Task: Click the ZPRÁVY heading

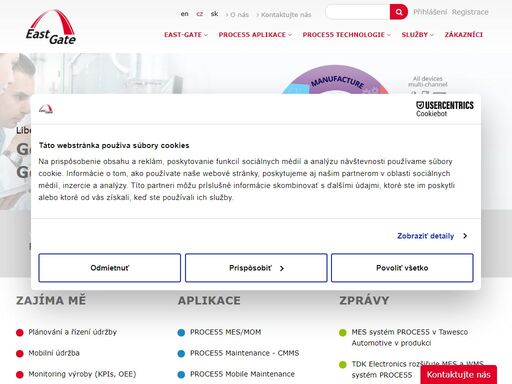Action: [364, 300]
